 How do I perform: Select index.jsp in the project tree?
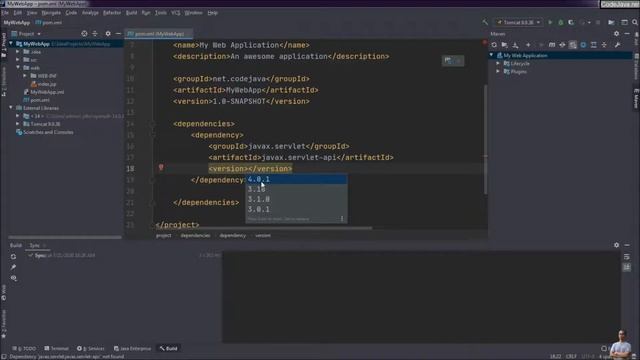(43, 84)
